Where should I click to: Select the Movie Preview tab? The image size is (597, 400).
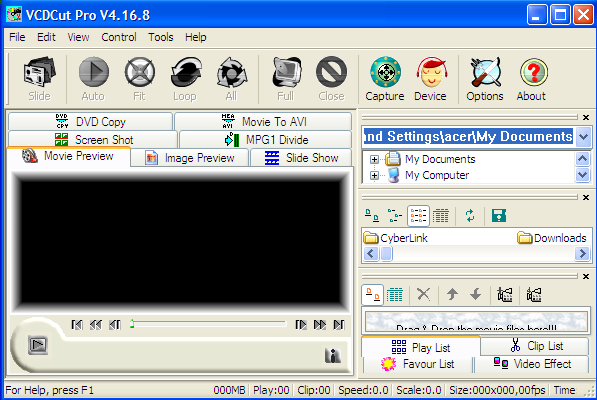[x=69, y=156]
